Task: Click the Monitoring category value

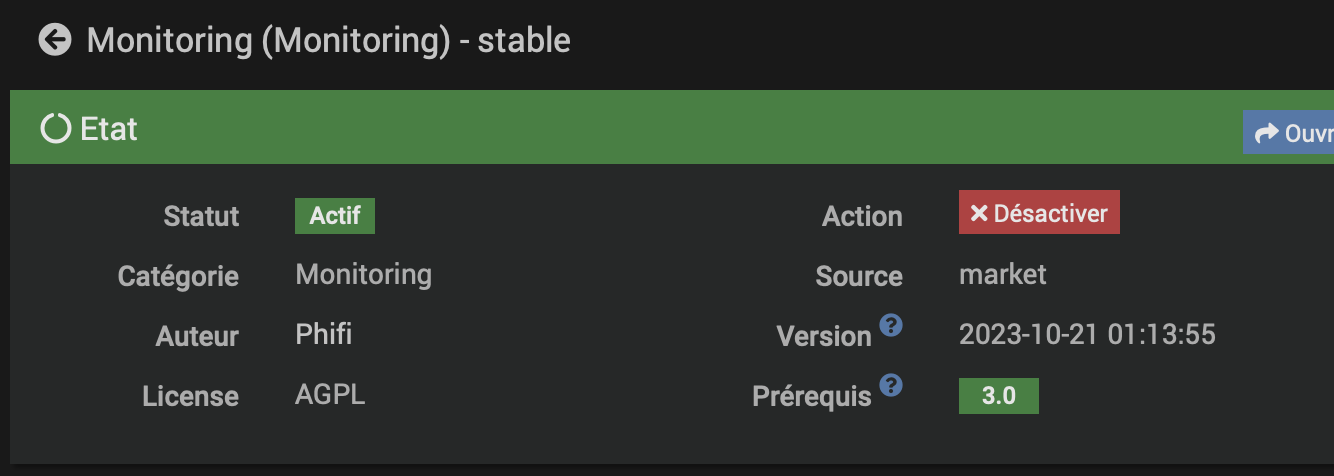Action: click(x=363, y=274)
